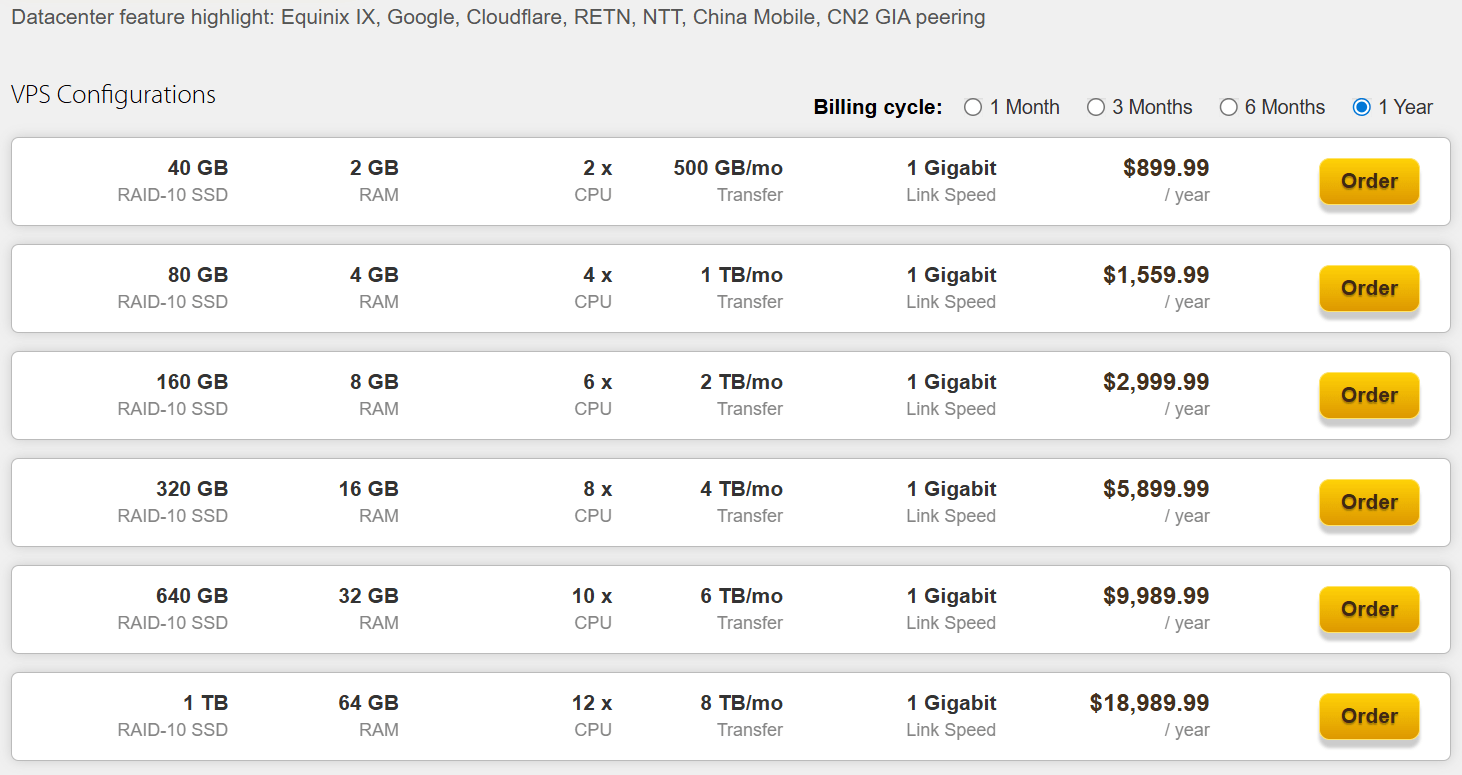The width and height of the screenshot is (1462, 775).
Task: Order the 40 GB SSD plan
Action: tap(1369, 181)
